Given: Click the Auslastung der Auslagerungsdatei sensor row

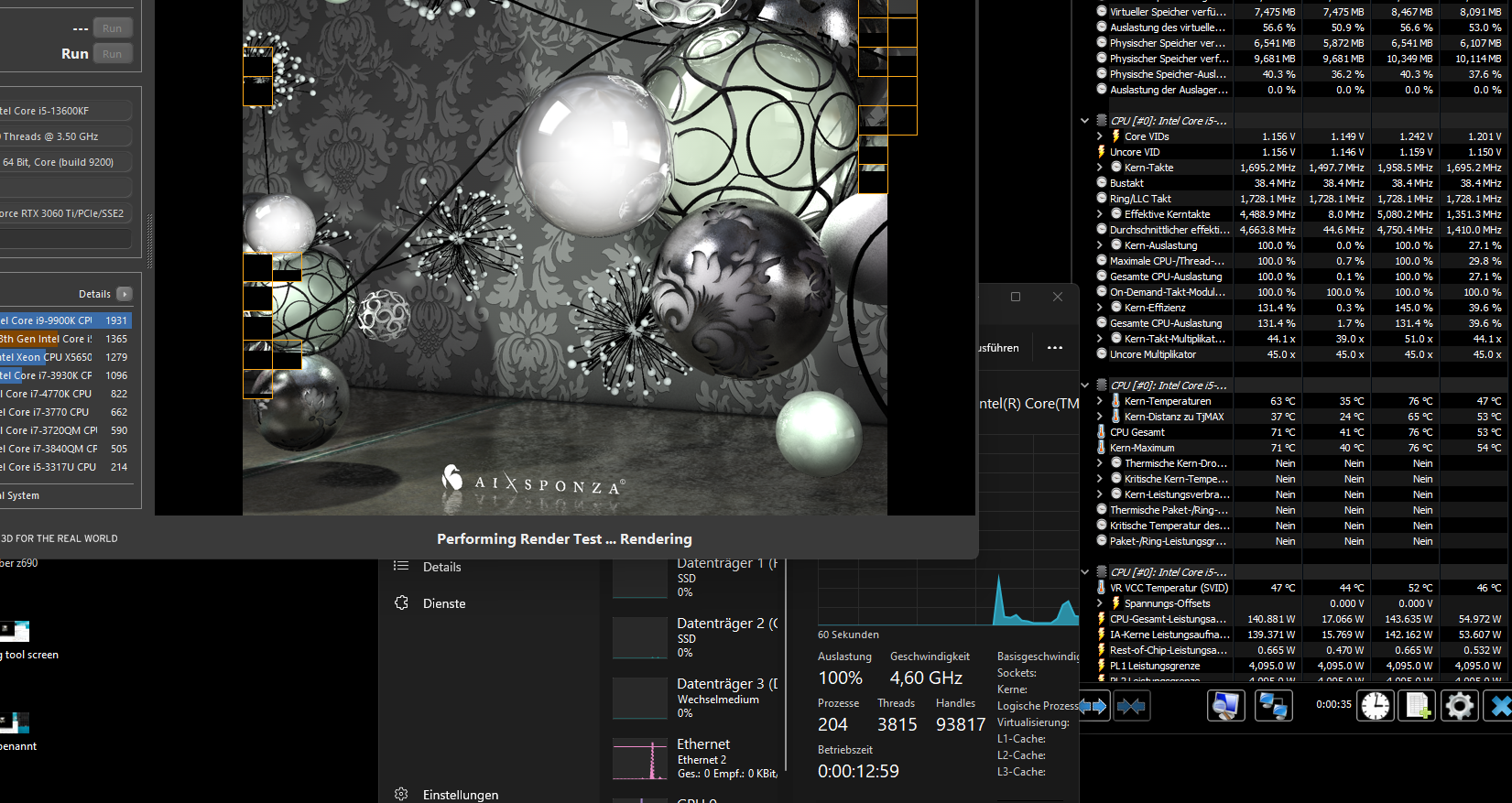Looking at the screenshot, I should click(1300, 90).
